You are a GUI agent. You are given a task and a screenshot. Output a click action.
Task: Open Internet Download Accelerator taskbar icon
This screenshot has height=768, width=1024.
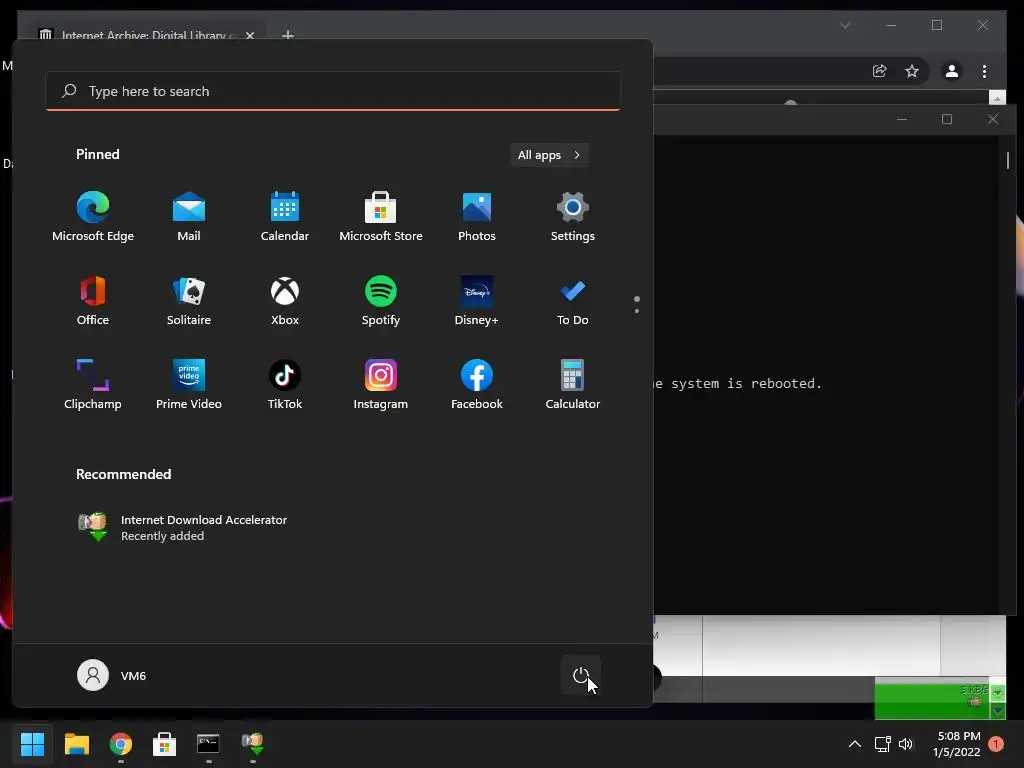253,744
